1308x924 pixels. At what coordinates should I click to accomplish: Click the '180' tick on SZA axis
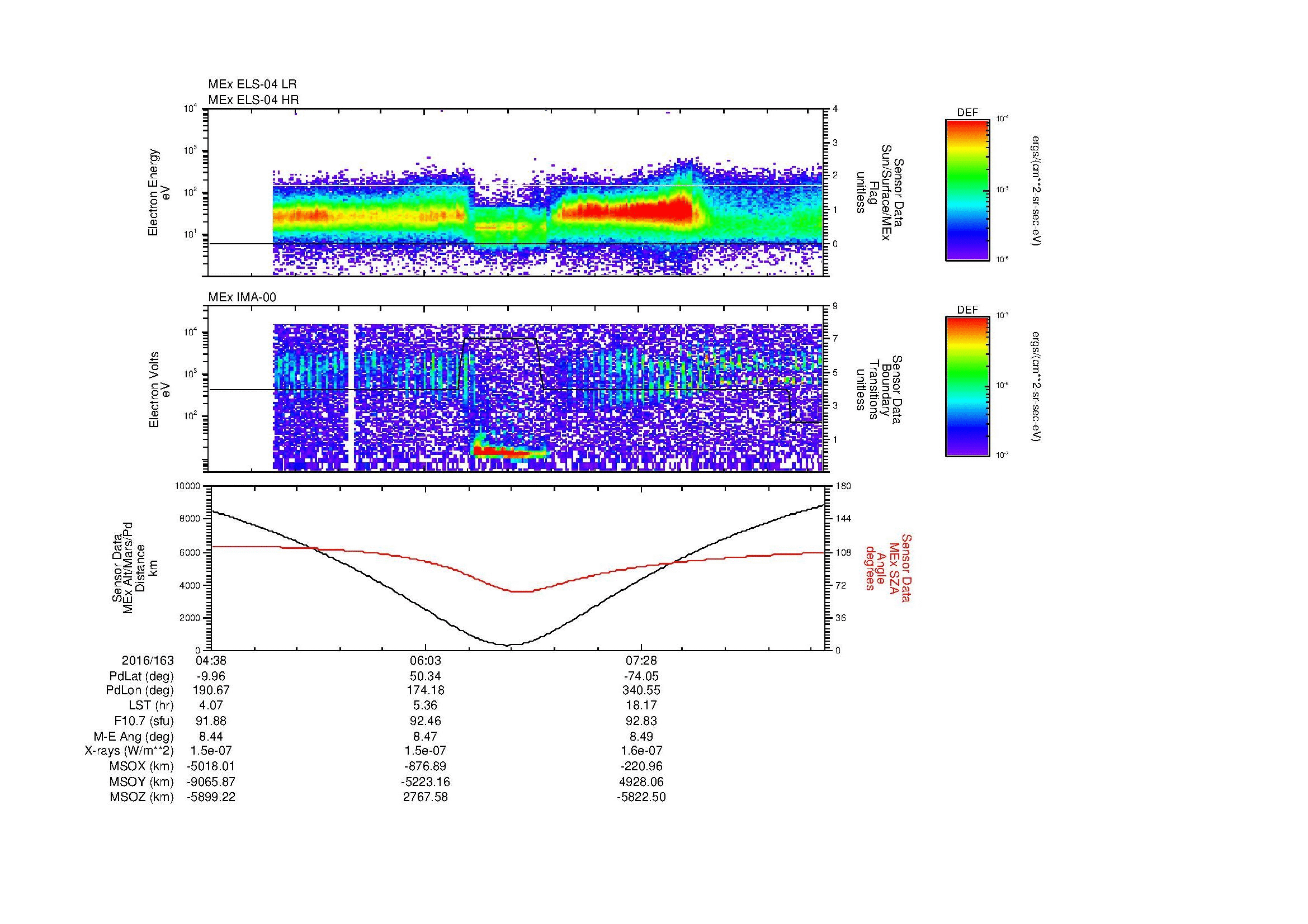pyautogui.click(x=844, y=486)
